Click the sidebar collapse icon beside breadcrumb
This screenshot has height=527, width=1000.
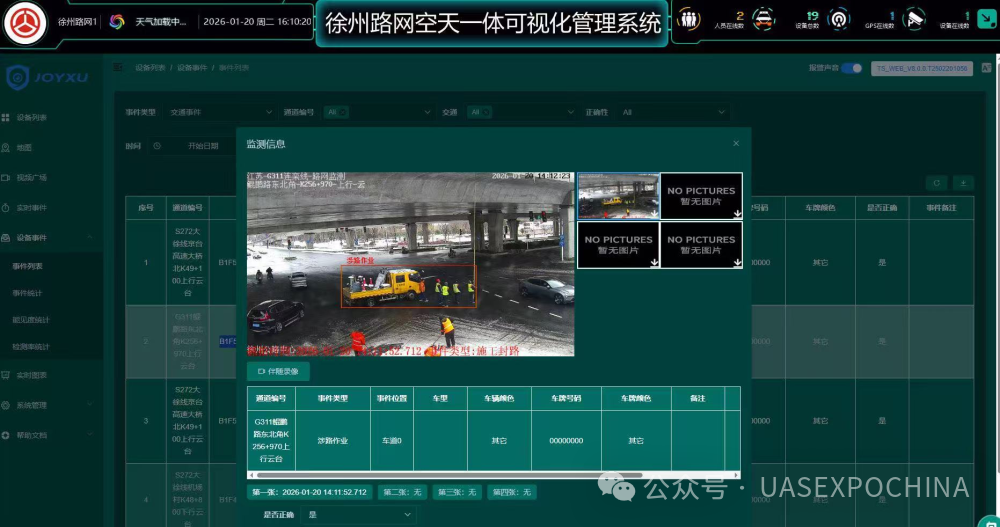(119, 68)
